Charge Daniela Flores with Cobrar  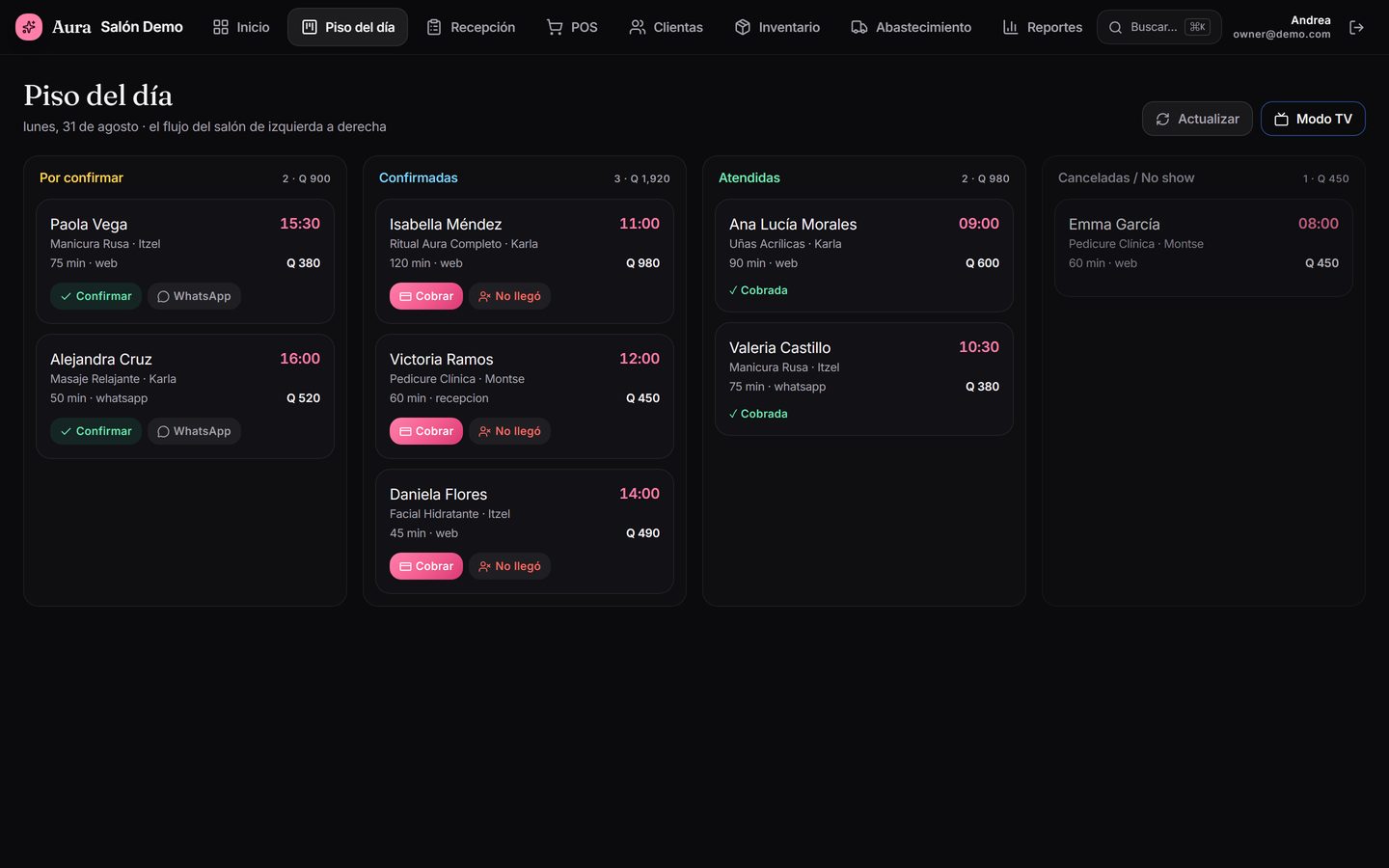(x=426, y=566)
